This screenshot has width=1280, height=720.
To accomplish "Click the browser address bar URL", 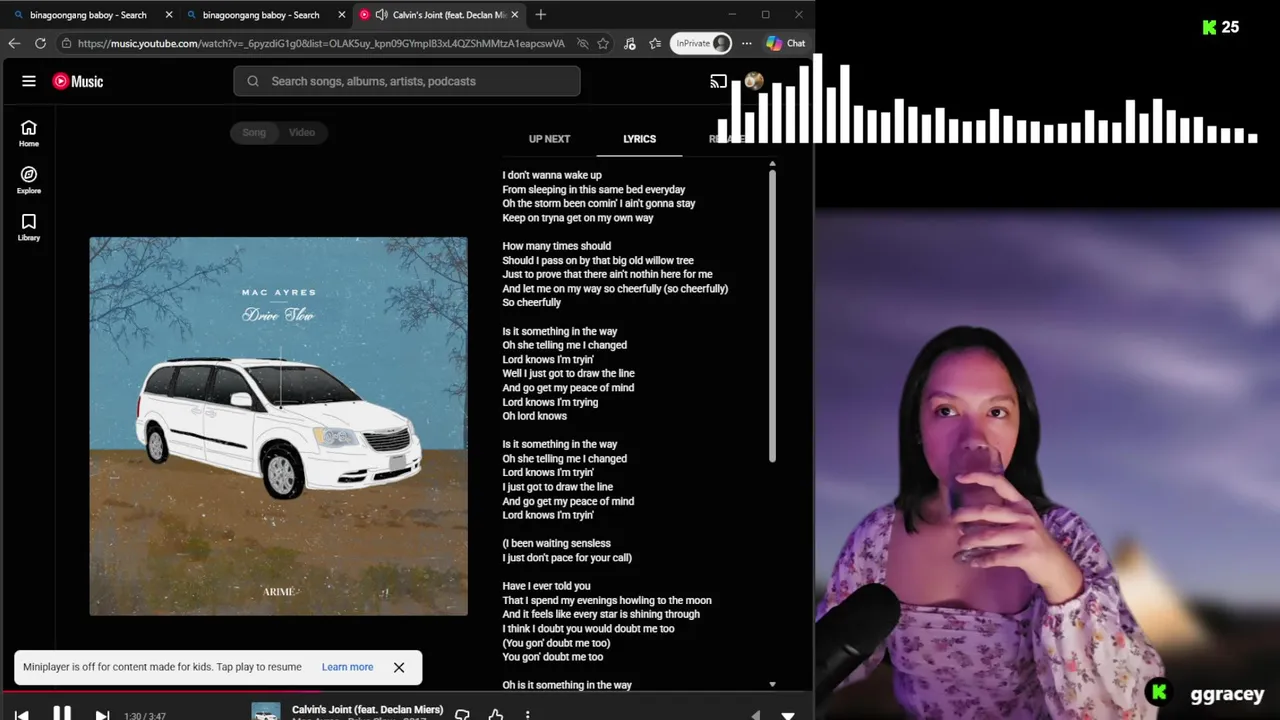I will click(321, 43).
